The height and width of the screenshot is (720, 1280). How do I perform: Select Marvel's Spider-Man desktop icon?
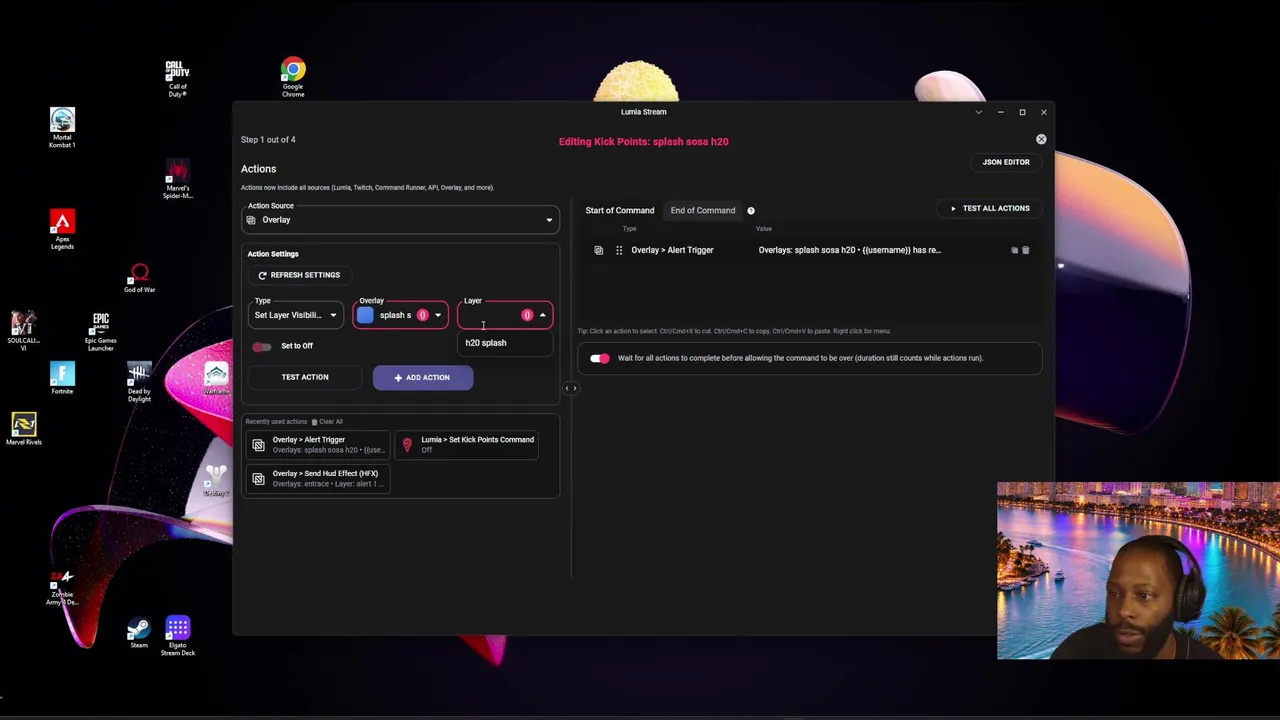click(x=177, y=179)
